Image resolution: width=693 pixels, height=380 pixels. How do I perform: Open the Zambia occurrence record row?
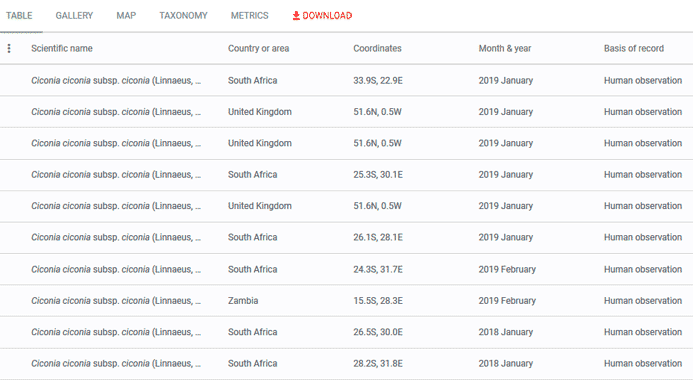pyautogui.click(x=346, y=301)
